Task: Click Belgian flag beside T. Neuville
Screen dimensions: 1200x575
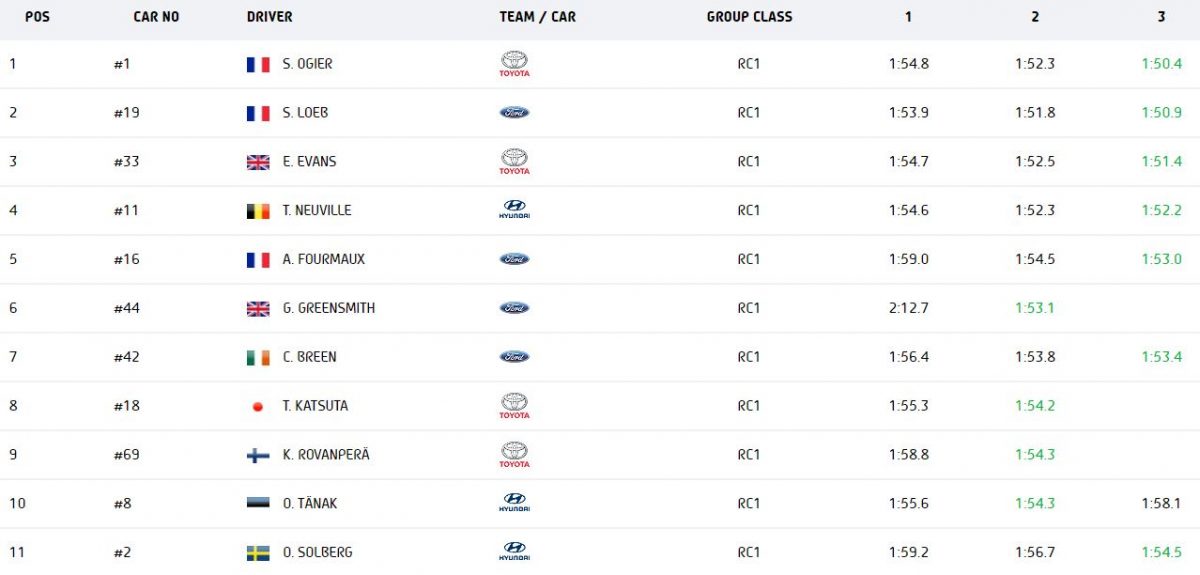Action: click(x=258, y=211)
